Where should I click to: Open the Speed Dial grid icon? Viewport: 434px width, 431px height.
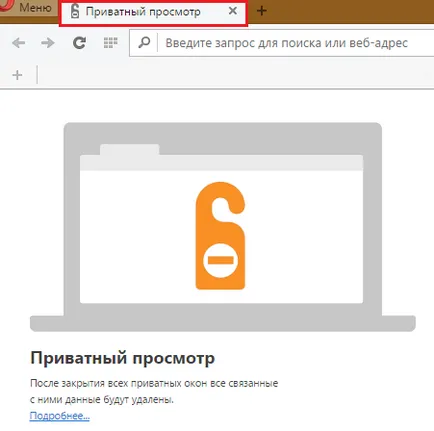point(110,43)
